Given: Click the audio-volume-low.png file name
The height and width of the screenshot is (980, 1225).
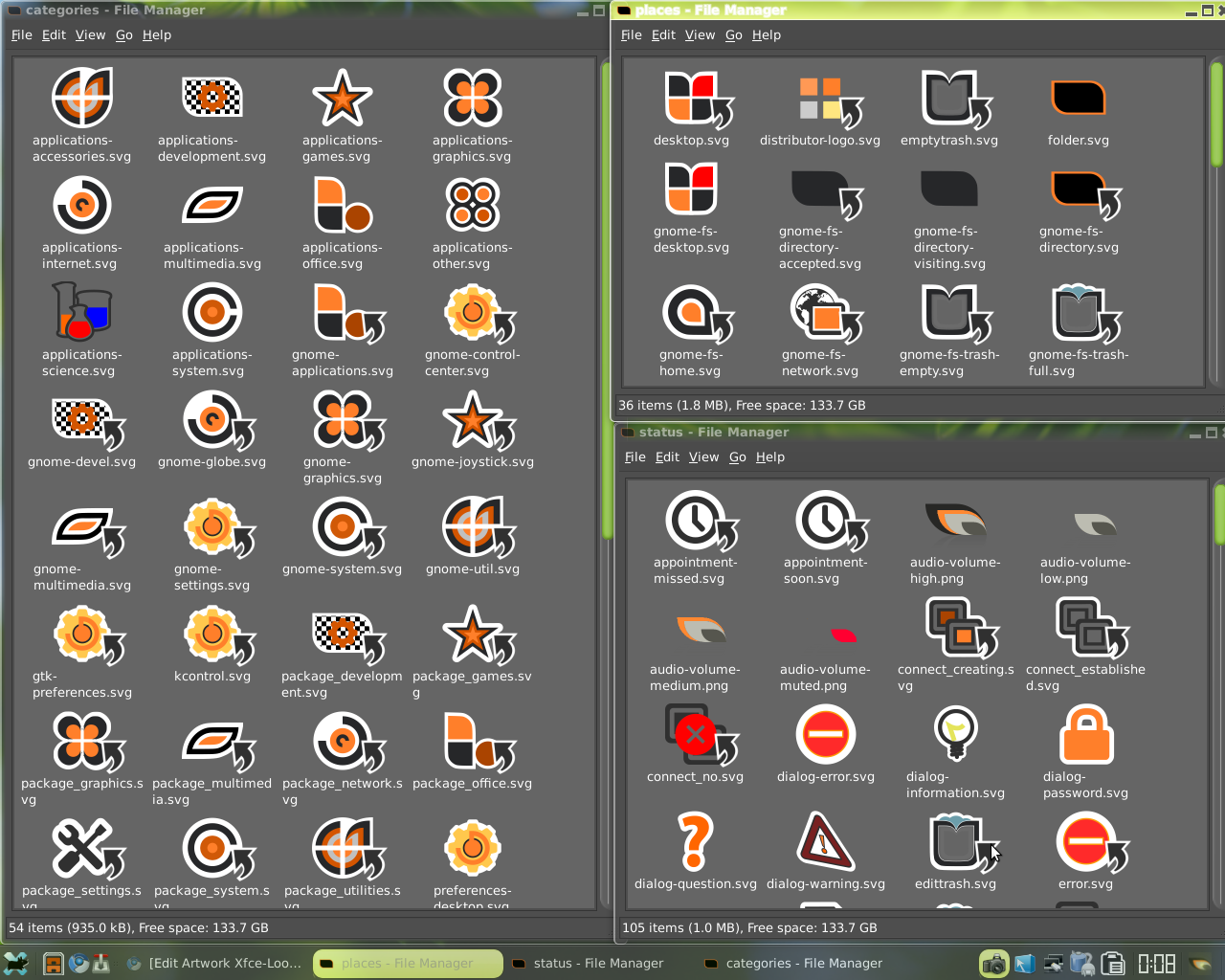Looking at the screenshot, I should [x=1084, y=570].
